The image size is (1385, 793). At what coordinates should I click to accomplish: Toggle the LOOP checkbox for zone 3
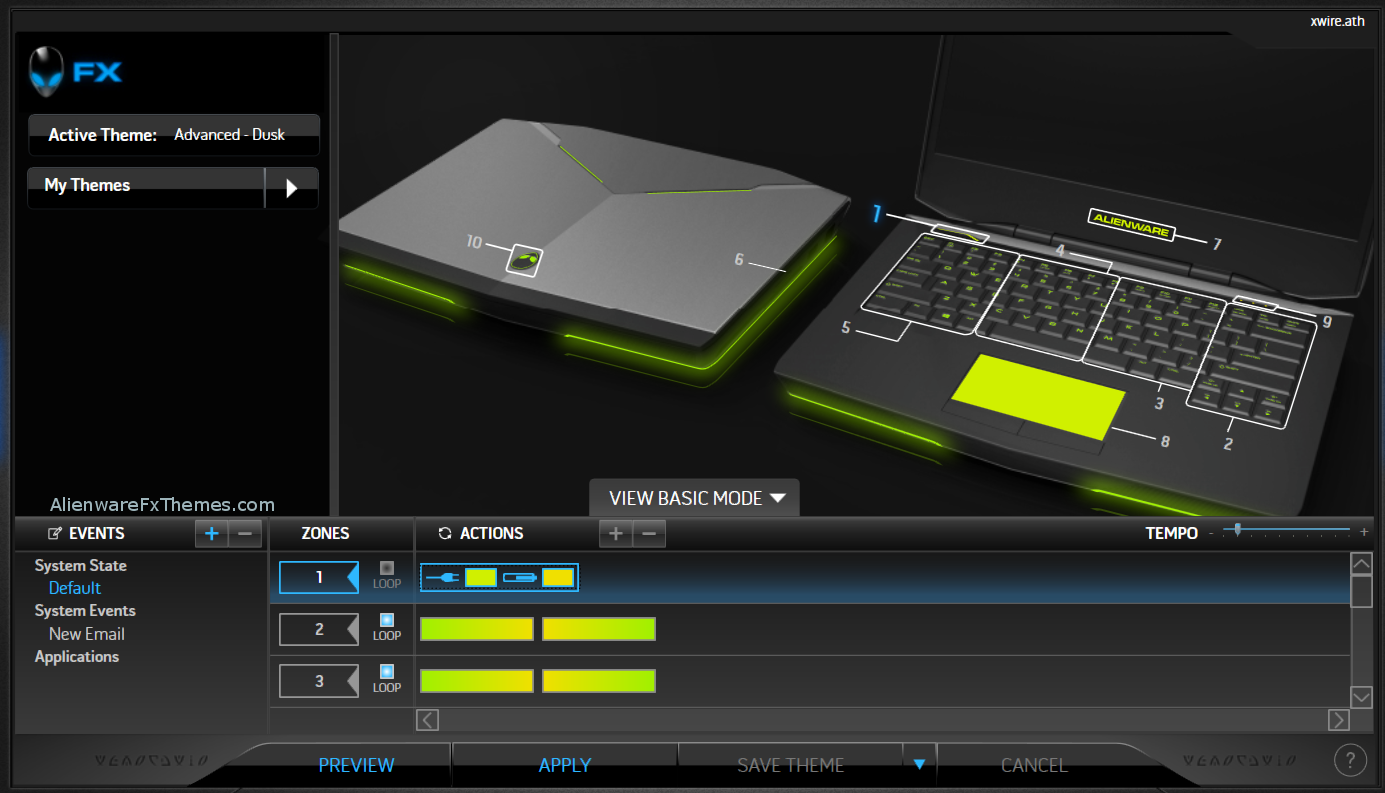[387, 671]
